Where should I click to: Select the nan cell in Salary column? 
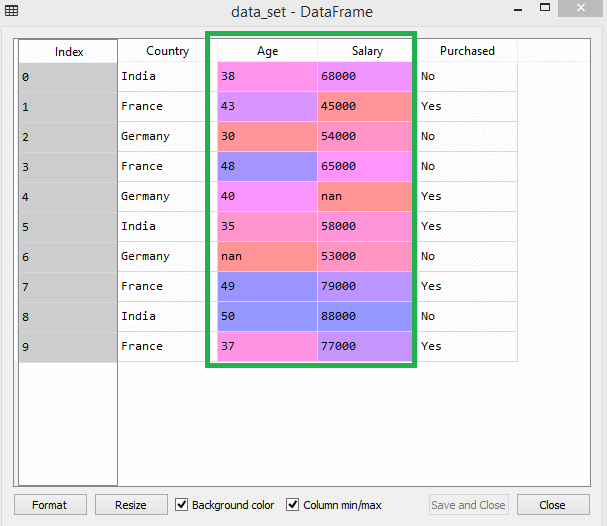pyautogui.click(x=366, y=196)
